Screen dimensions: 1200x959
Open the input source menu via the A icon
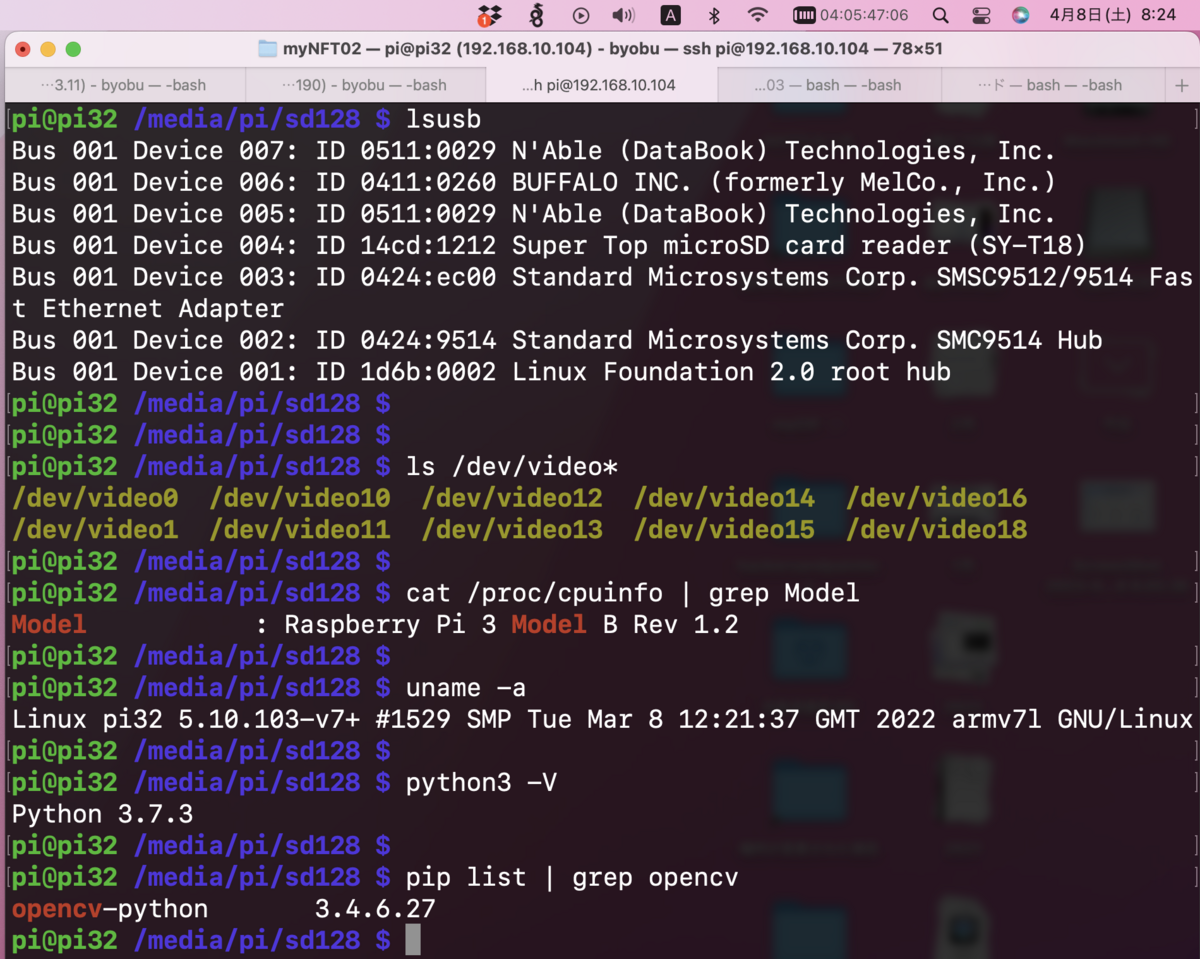(670, 16)
